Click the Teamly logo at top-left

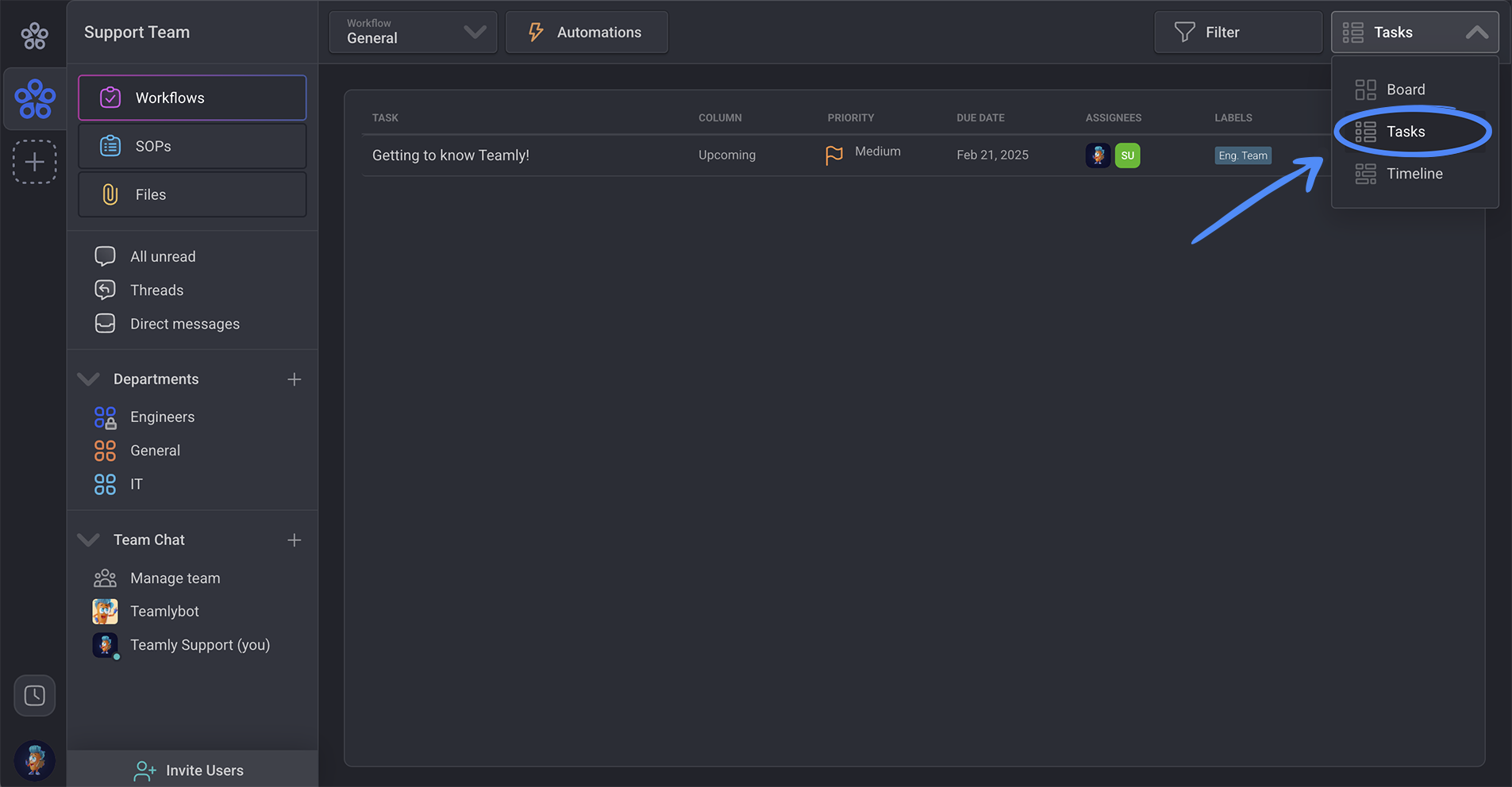tap(34, 36)
